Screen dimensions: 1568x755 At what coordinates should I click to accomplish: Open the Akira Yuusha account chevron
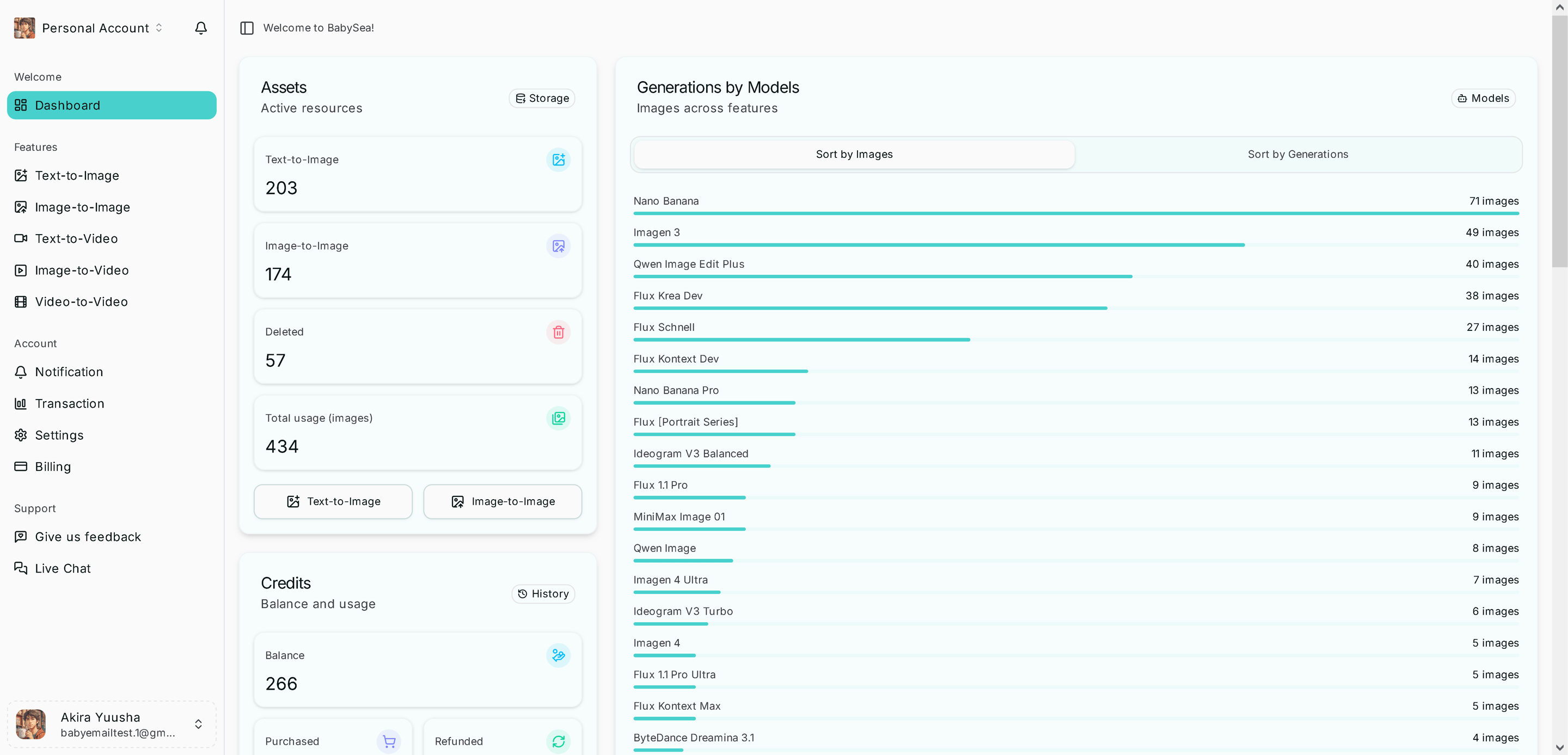(x=198, y=724)
